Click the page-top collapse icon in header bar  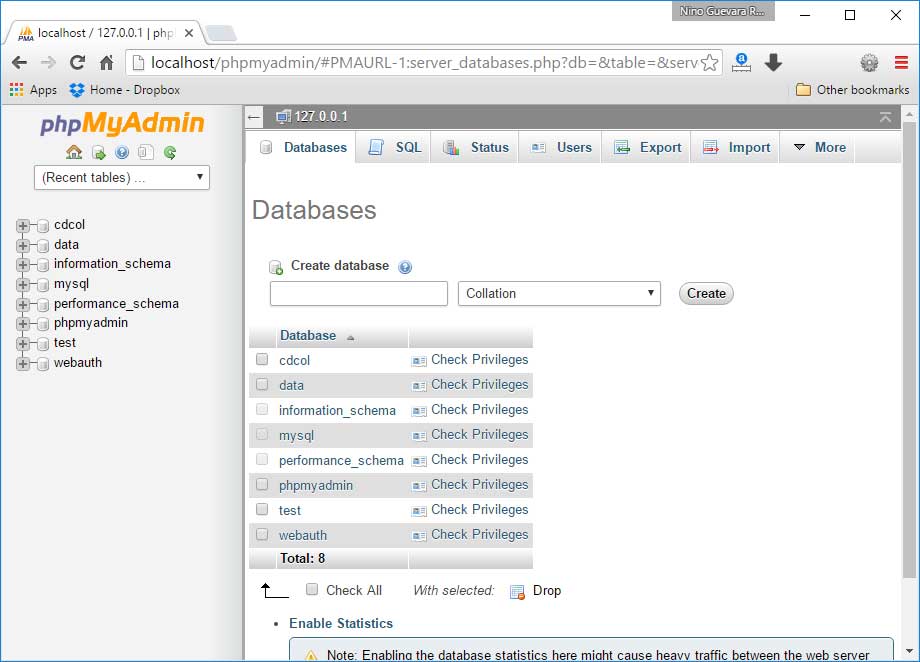(x=885, y=117)
